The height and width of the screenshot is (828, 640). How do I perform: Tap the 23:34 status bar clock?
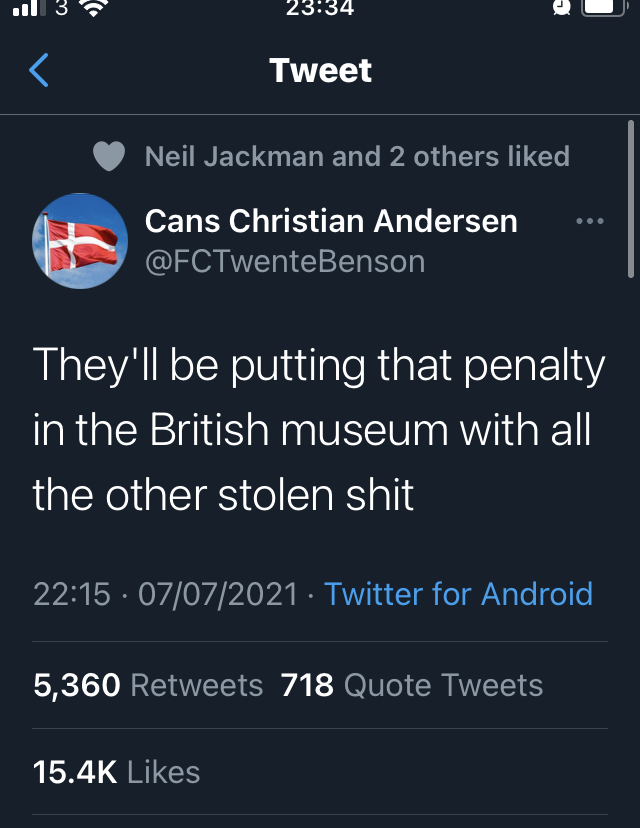coord(320,9)
